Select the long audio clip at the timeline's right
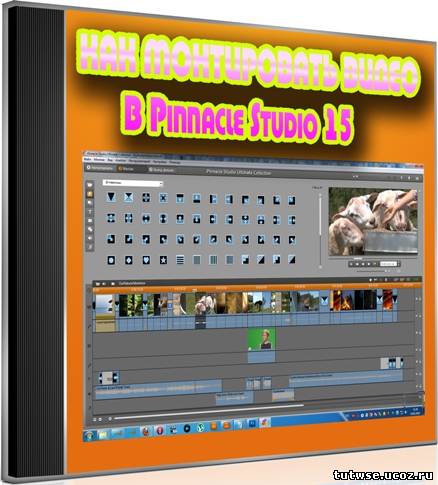This screenshot has width=438, height=485. (x=346, y=380)
